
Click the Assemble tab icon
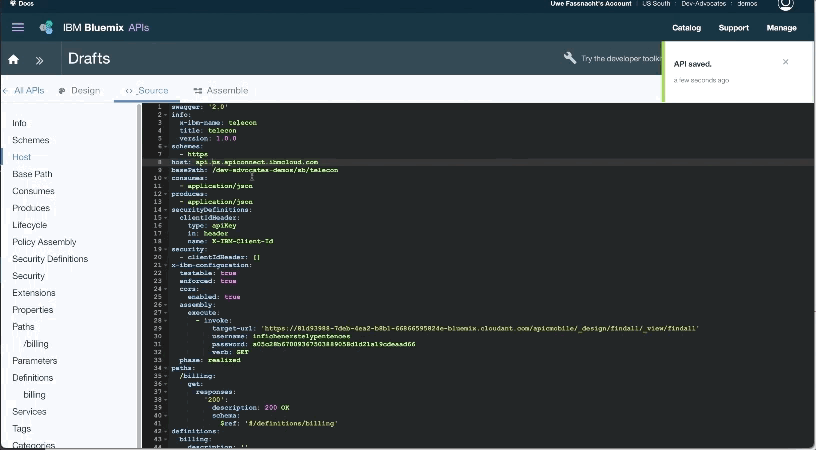197,91
